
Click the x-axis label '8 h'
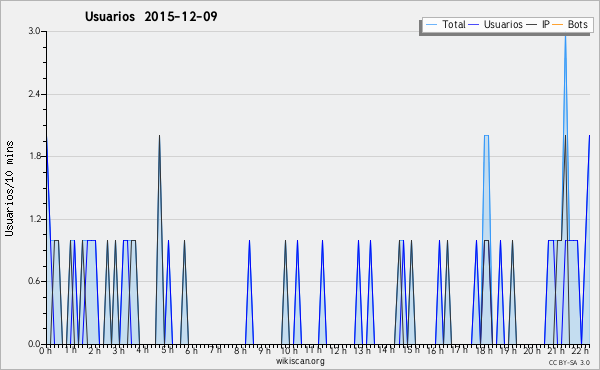pyautogui.click(x=240, y=350)
